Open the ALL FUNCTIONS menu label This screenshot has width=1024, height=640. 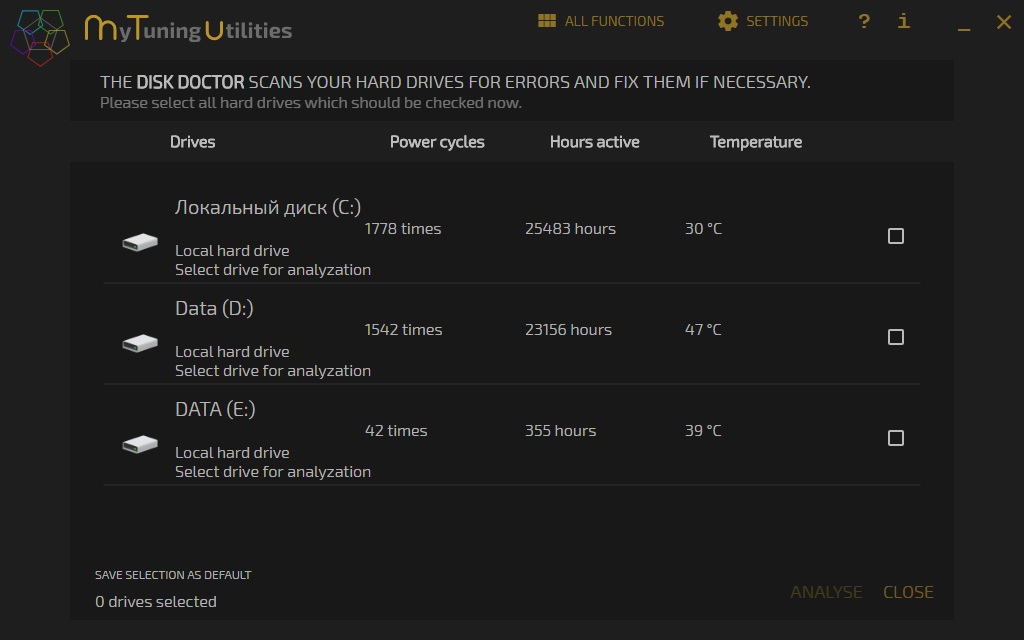pos(614,21)
